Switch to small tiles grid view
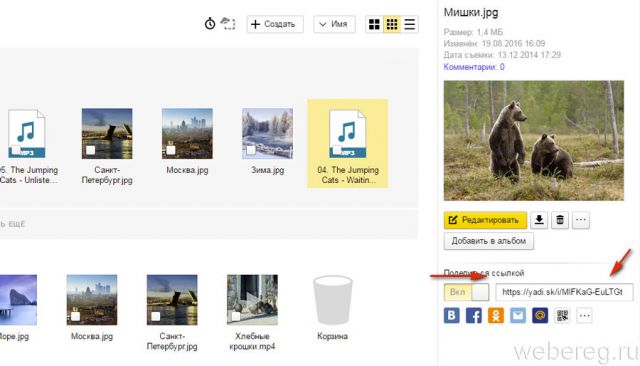The height and width of the screenshot is (366, 640). pyautogui.click(x=392, y=24)
